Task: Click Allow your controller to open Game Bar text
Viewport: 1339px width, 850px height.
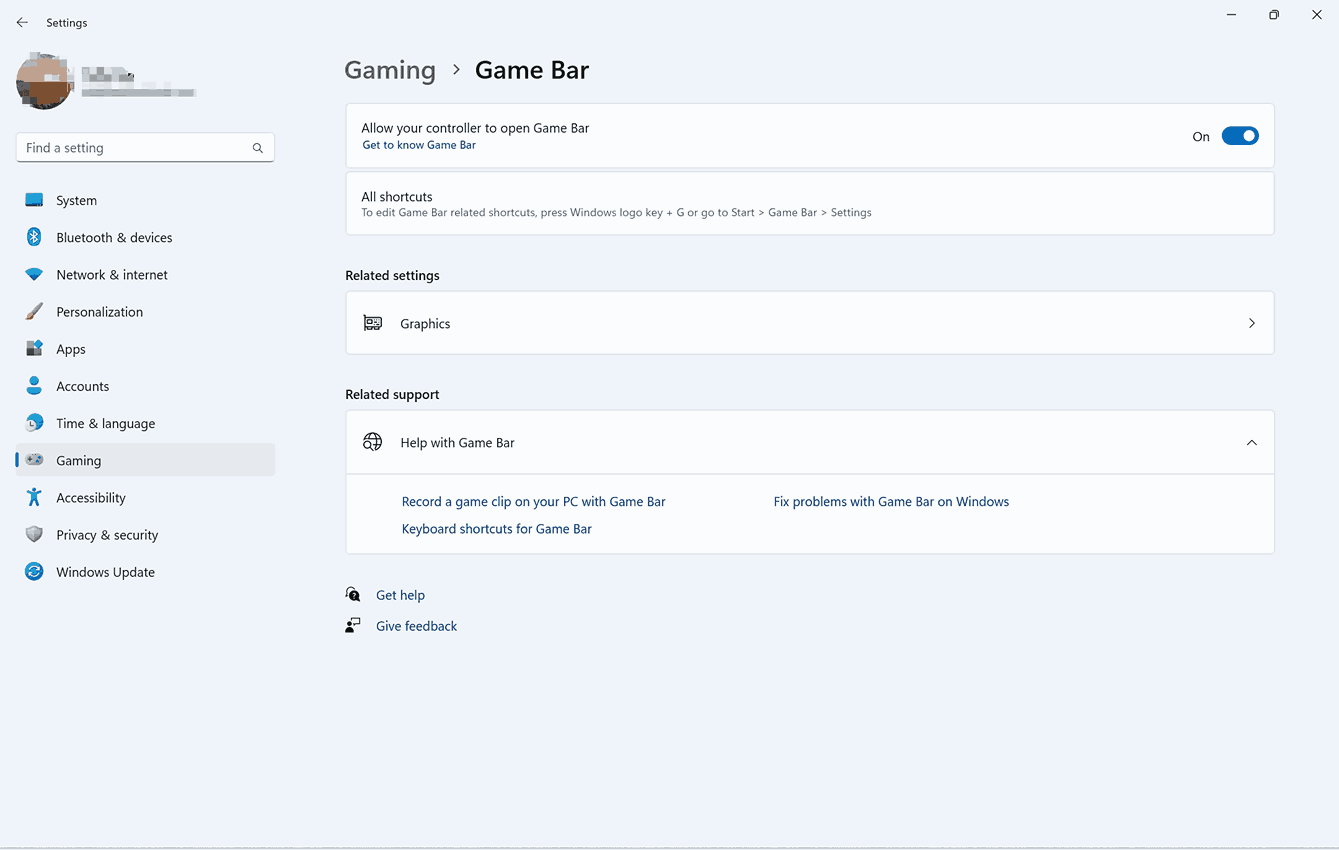Action: pyautogui.click(x=475, y=128)
